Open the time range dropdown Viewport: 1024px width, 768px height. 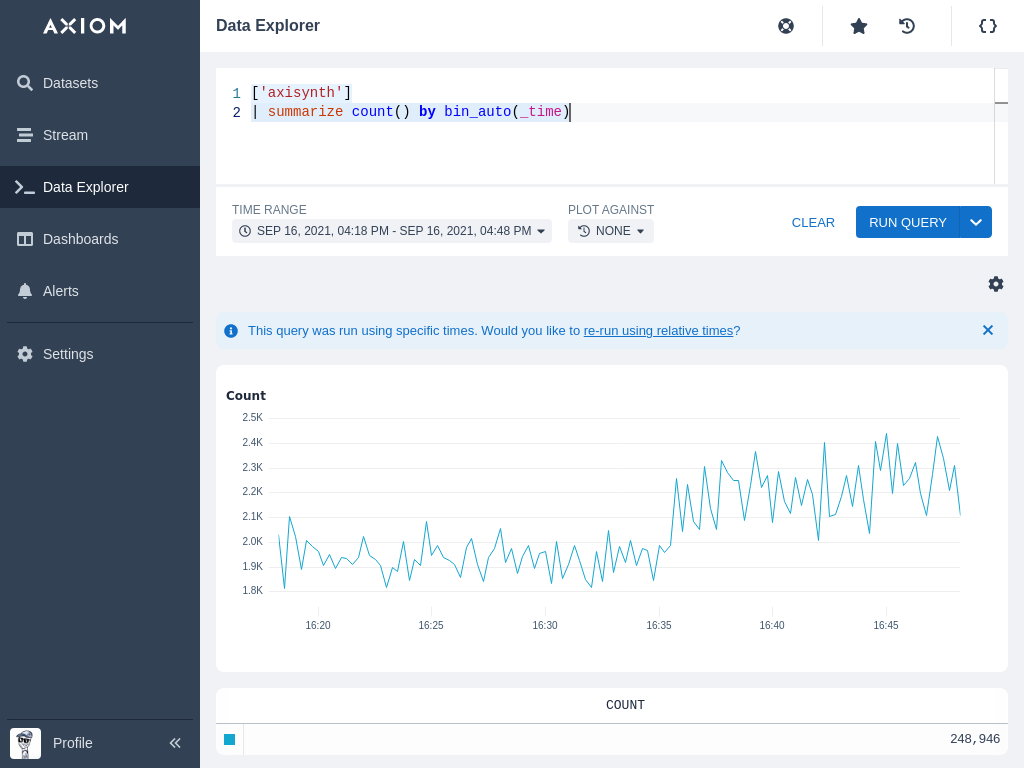pos(392,231)
